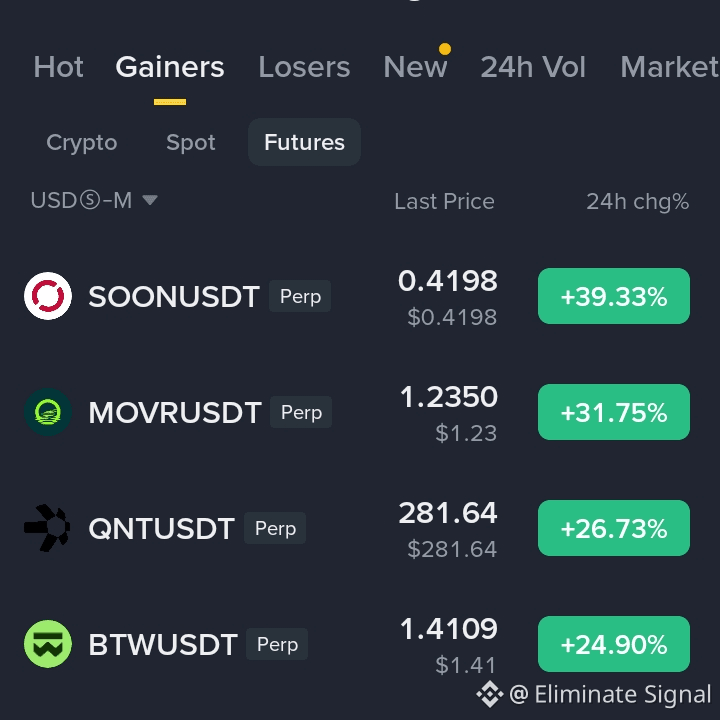Sort by 24h chg% column header
This screenshot has width=720, height=720.
(x=638, y=202)
